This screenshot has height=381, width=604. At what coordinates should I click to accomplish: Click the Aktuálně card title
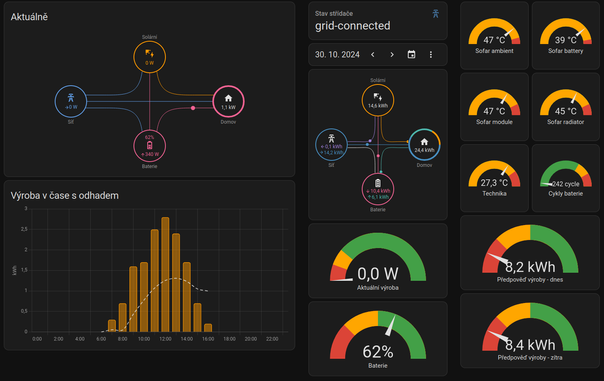pos(29,17)
